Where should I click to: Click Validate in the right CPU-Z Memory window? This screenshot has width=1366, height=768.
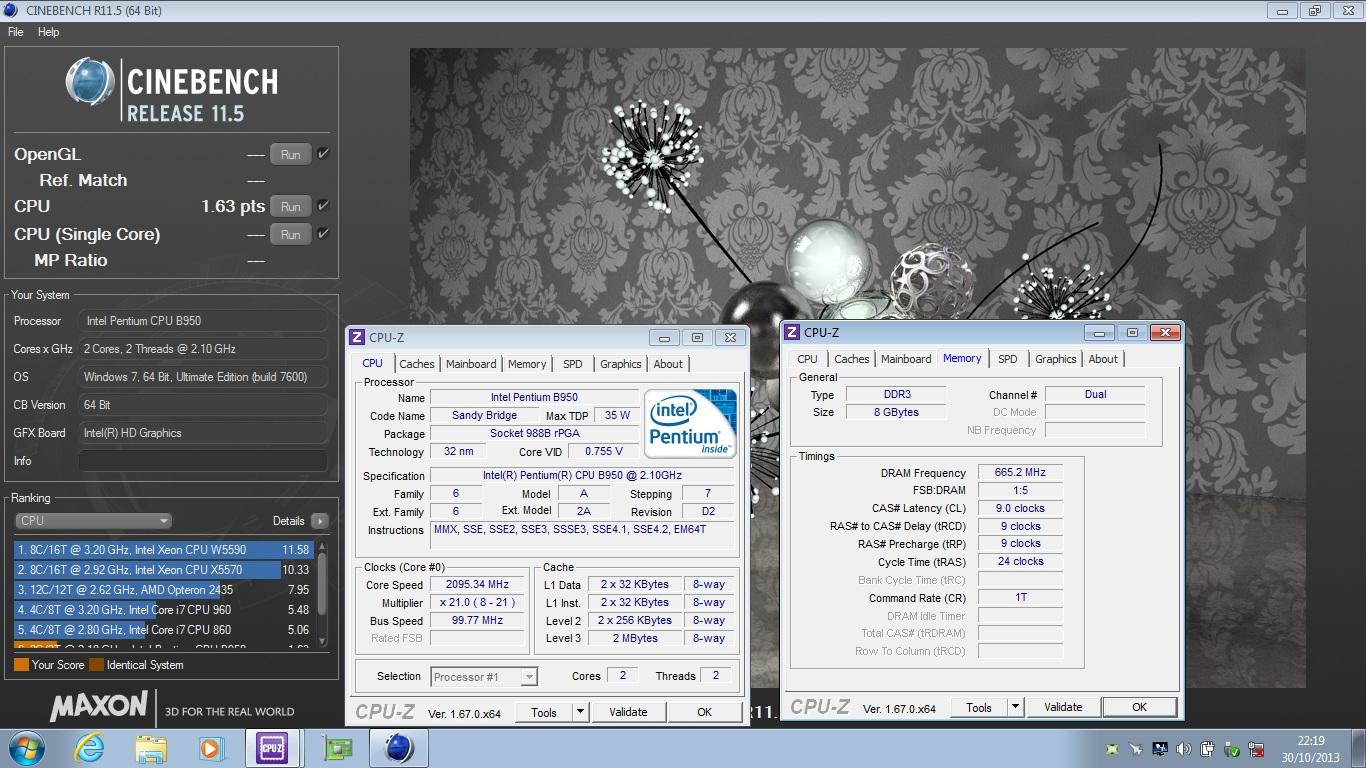click(1063, 707)
